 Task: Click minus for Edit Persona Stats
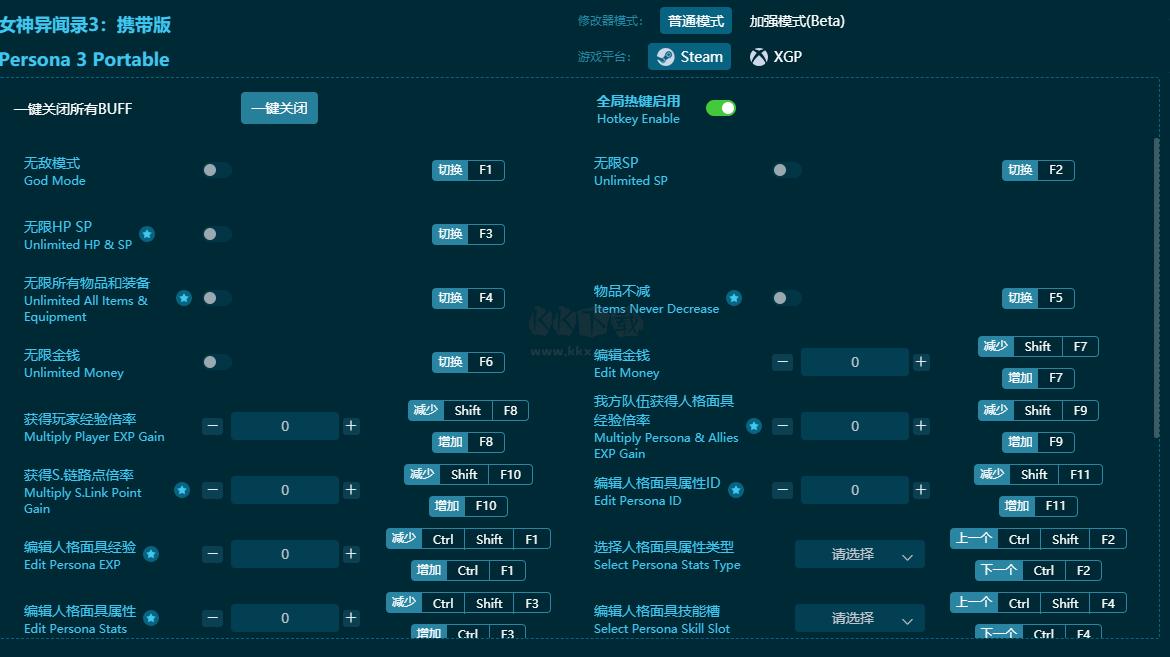click(213, 618)
